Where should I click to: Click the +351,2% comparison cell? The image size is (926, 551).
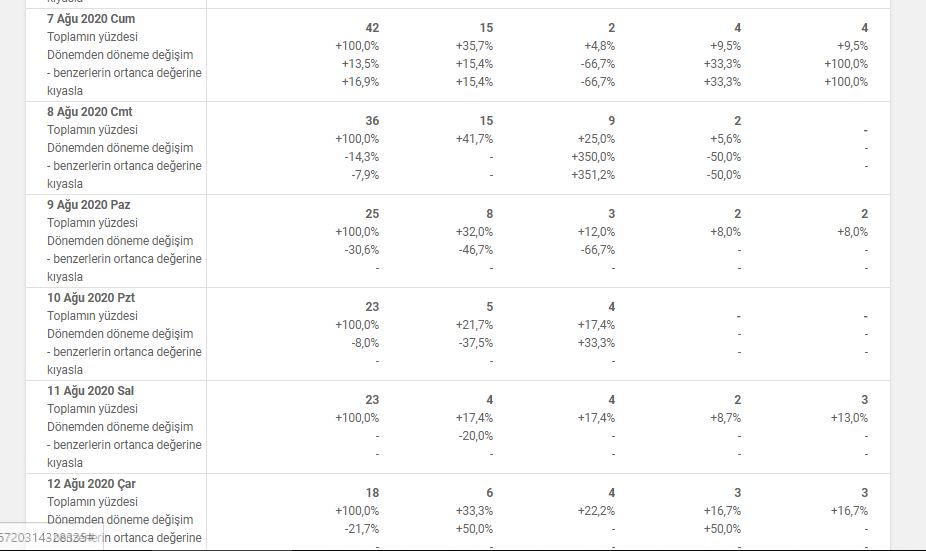tap(593, 175)
